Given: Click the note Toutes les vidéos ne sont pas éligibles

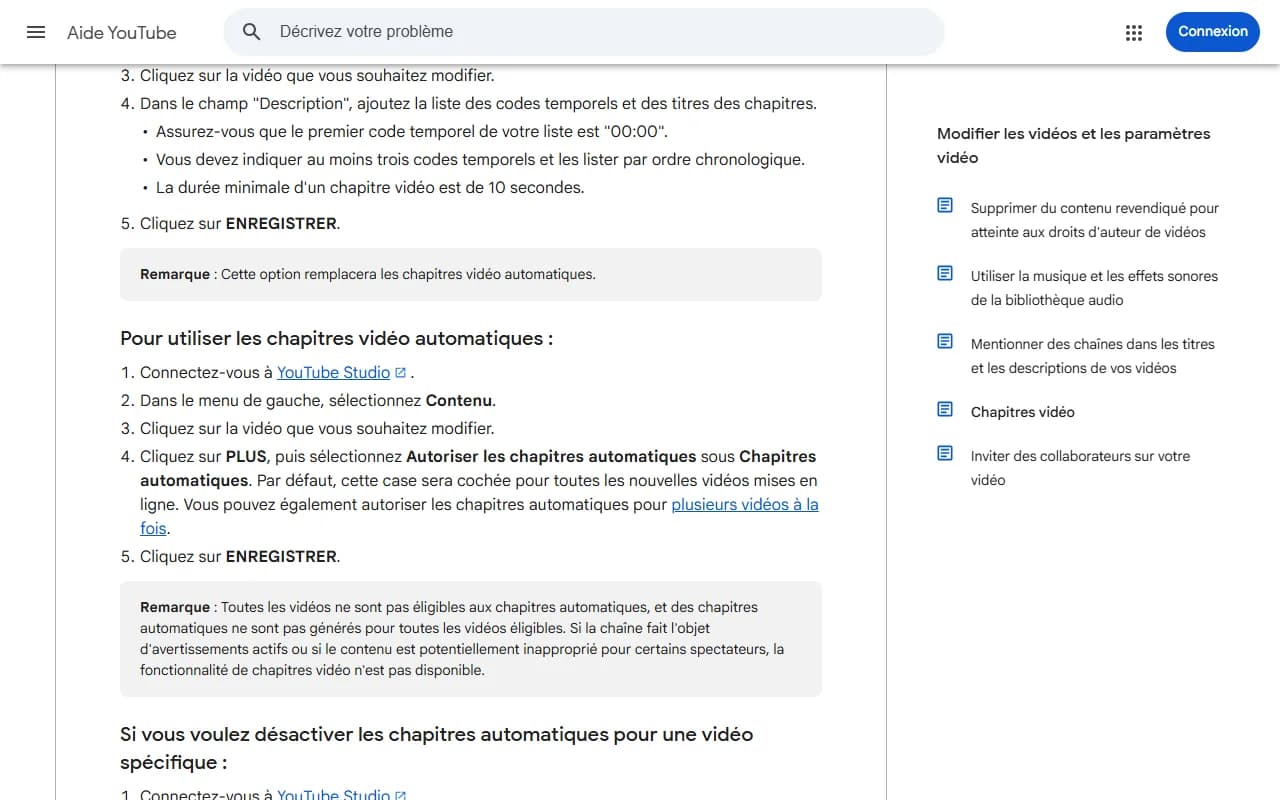Looking at the screenshot, I should tap(471, 639).
